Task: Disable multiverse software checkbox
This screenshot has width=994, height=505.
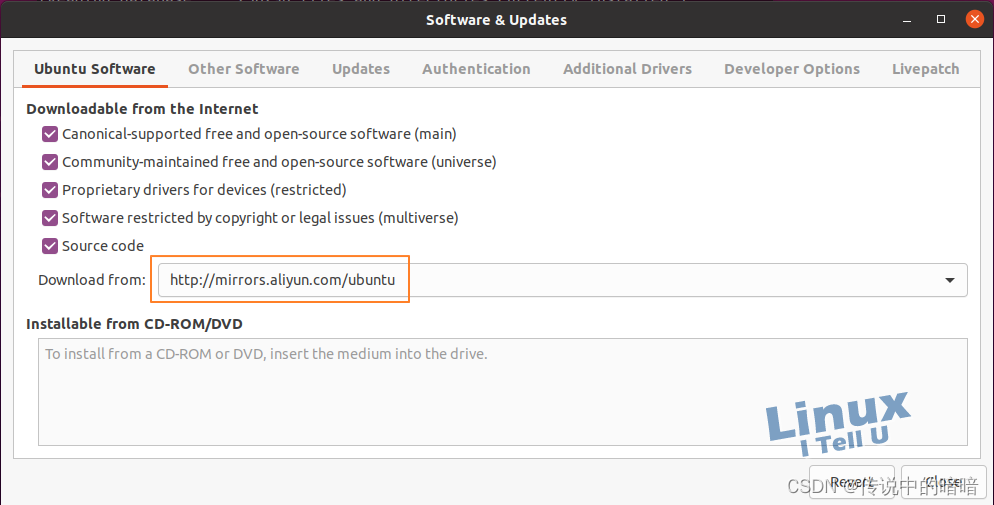Action: [50, 218]
